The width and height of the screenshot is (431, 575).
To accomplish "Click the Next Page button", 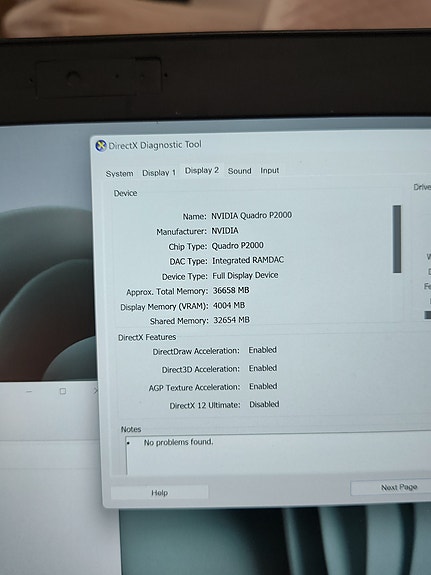I will point(391,488).
